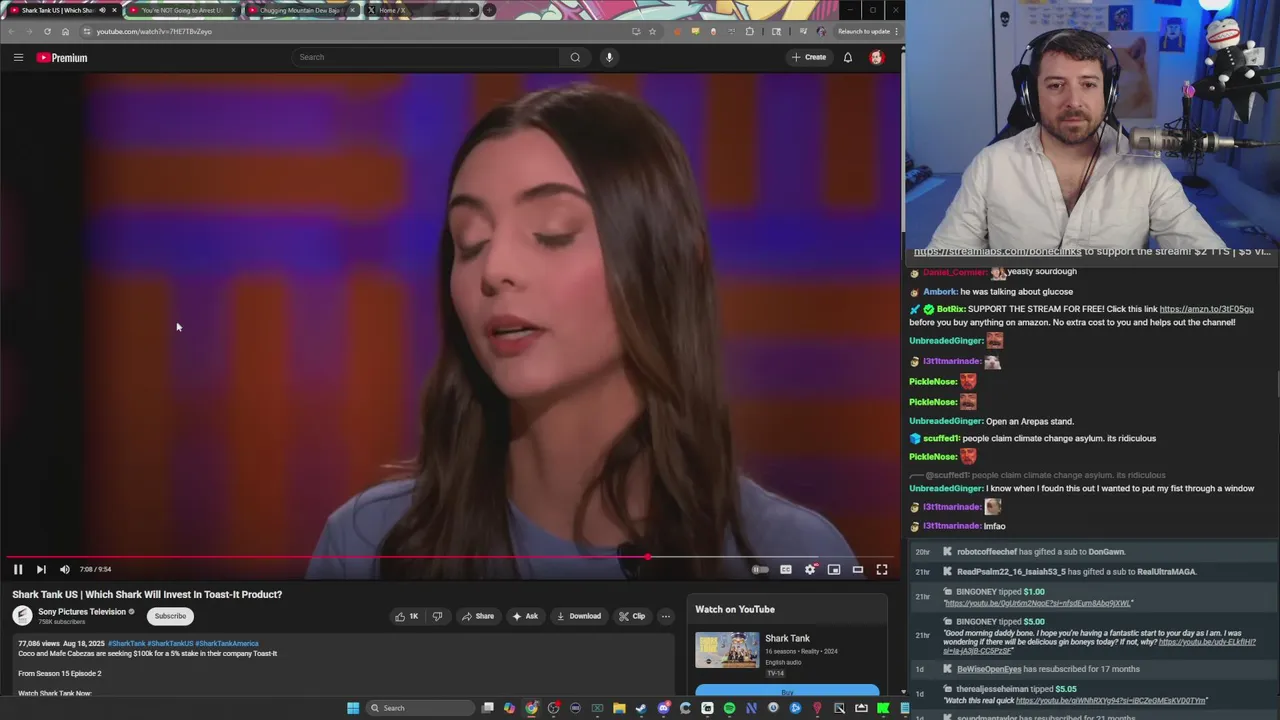This screenshot has width=1280, height=720.
Task: Open Sony Pictures Television channel name
Action: (82, 612)
